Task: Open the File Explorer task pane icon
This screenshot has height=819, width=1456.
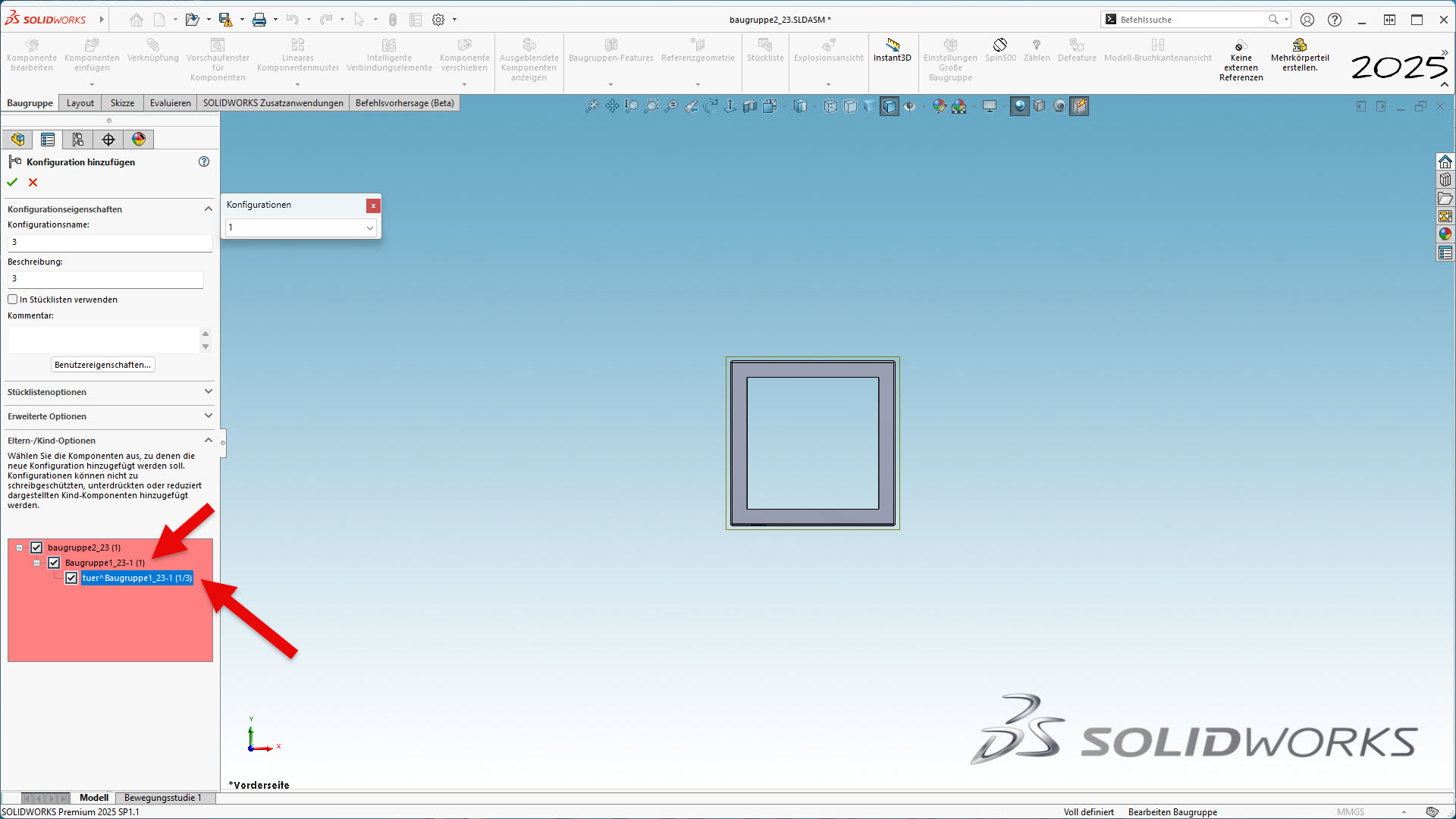Action: (1445, 198)
